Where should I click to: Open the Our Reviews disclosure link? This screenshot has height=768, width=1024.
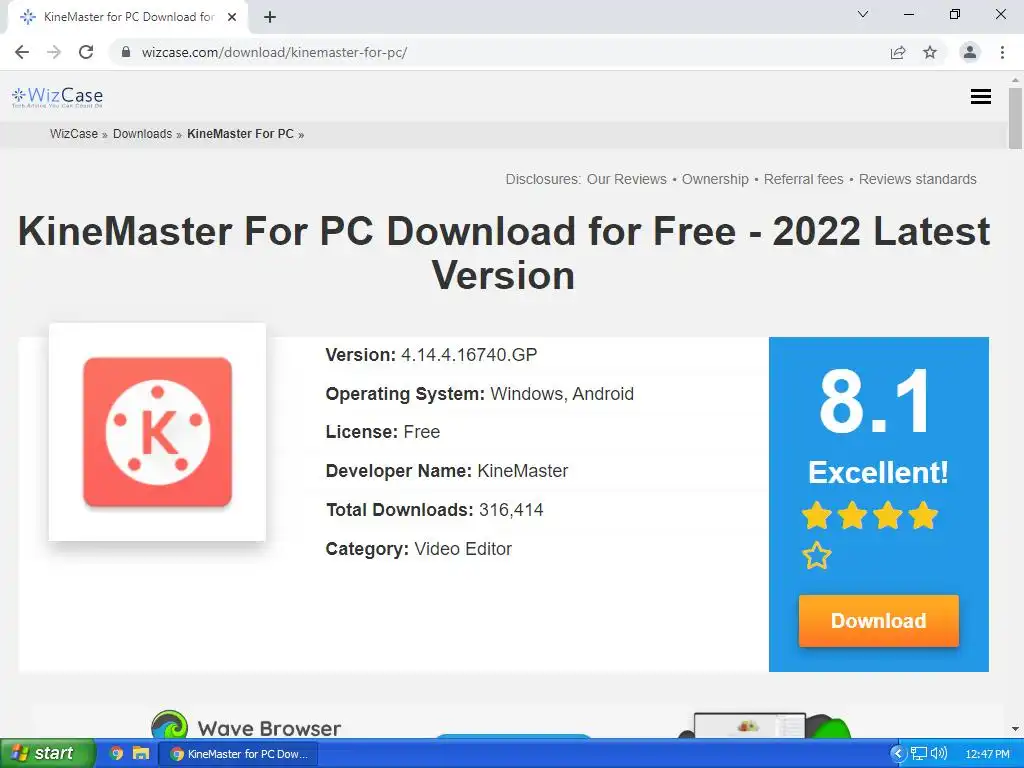coord(626,179)
